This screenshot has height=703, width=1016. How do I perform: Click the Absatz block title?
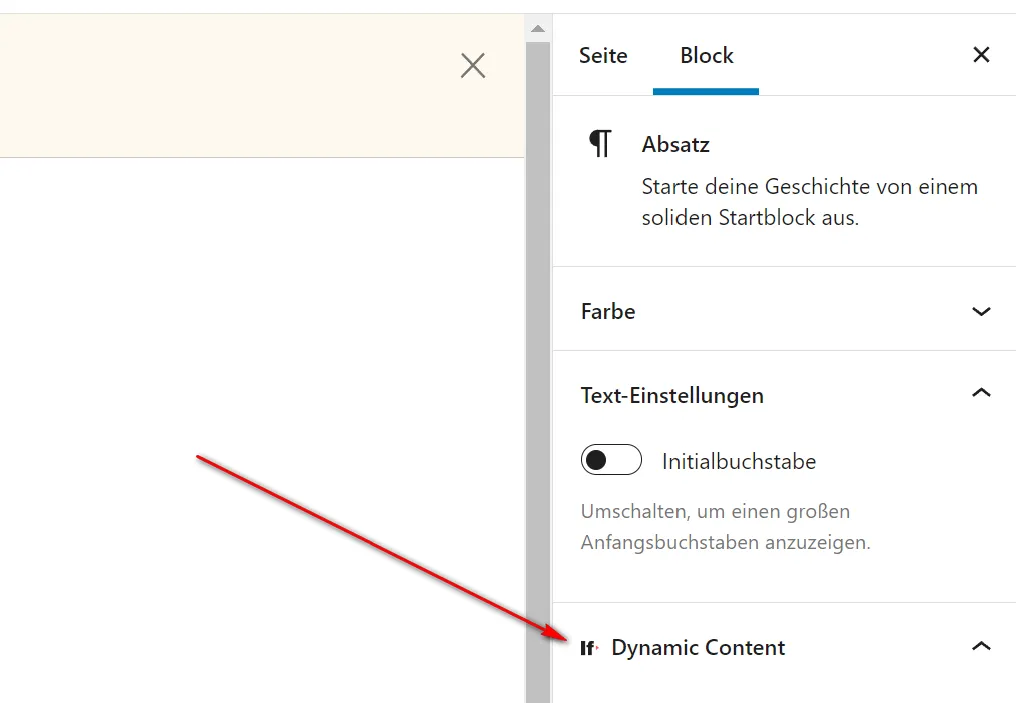click(675, 144)
